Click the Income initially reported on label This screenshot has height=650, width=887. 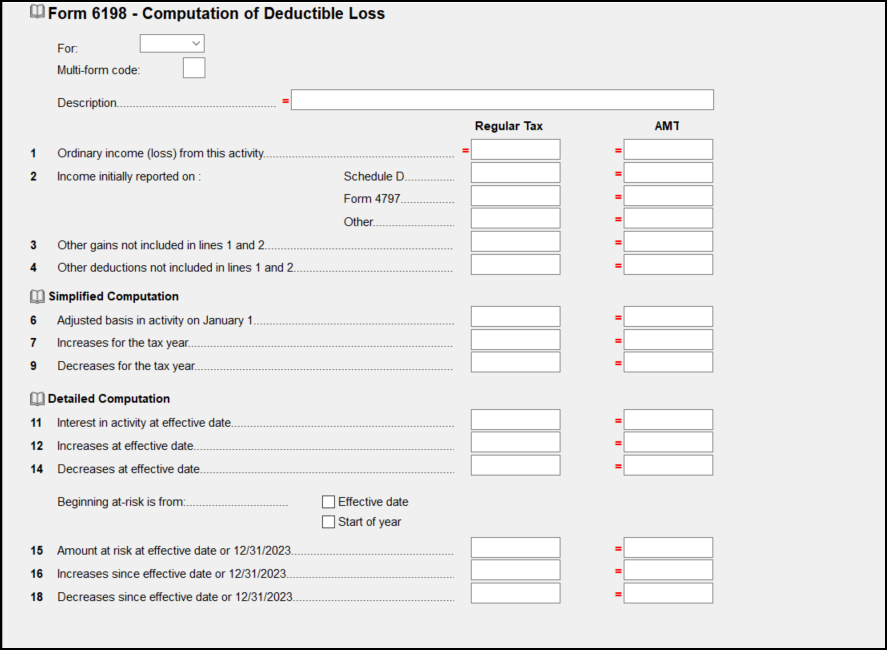pos(129,177)
